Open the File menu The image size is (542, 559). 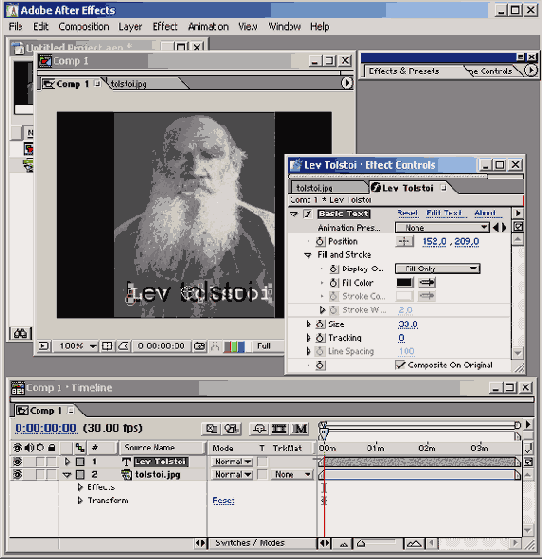click(x=15, y=27)
